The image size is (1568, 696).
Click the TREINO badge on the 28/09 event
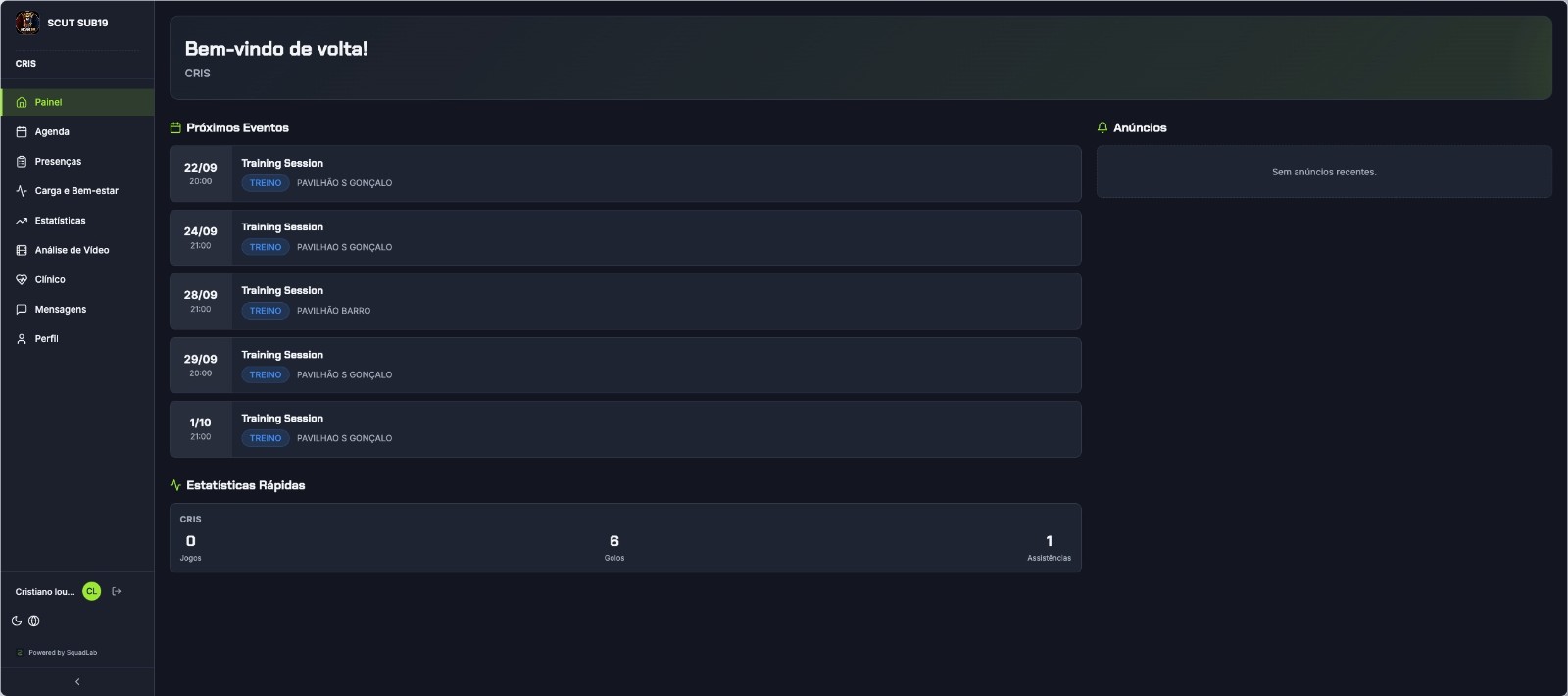pyautogui.click(x=266, y=311)
